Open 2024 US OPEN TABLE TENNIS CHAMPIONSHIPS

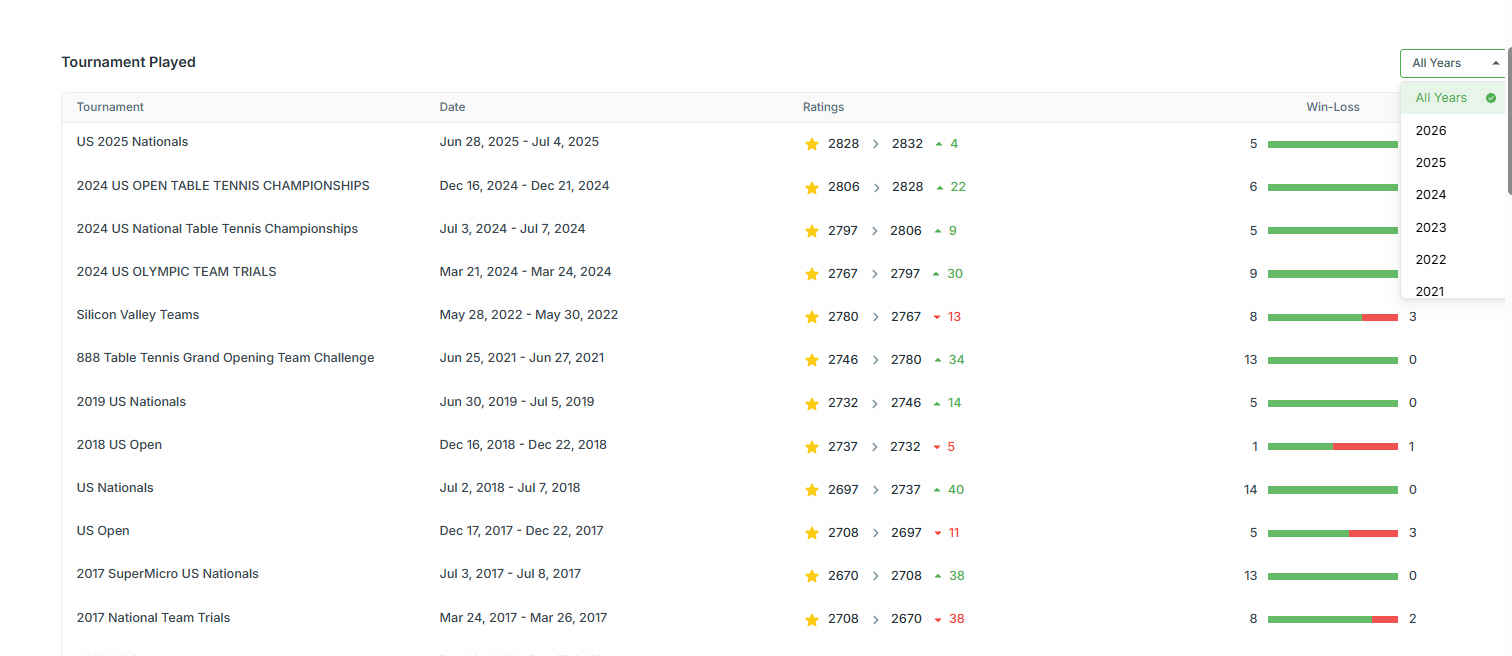[223, 186]
